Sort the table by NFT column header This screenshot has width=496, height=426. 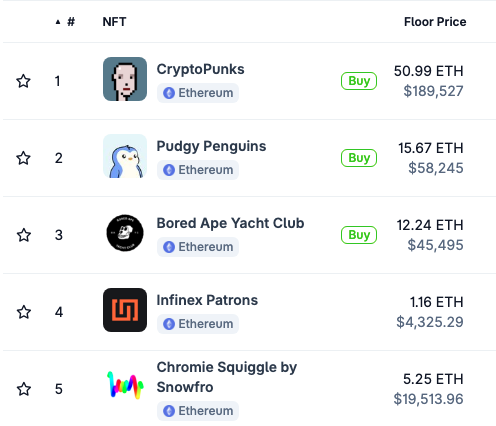click(x=114, y=22)
